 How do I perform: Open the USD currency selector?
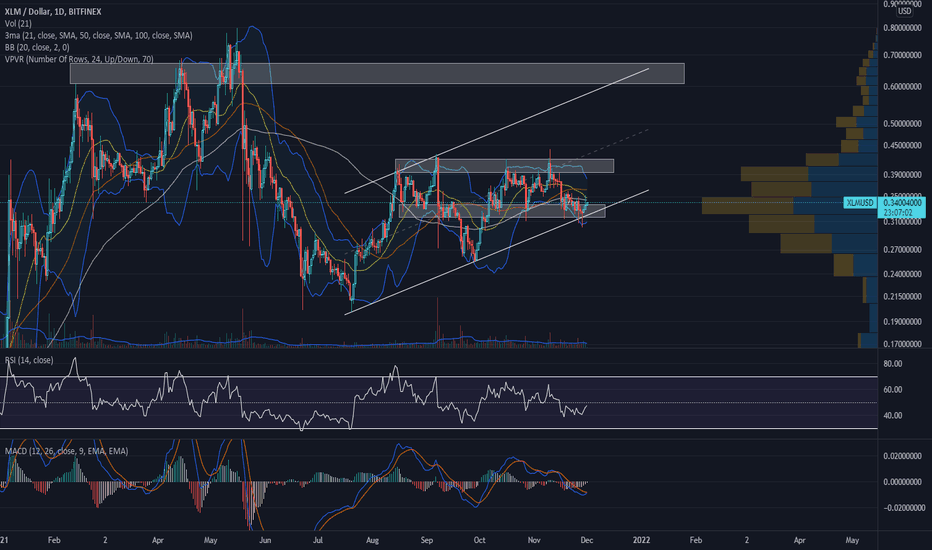[904, 11]
